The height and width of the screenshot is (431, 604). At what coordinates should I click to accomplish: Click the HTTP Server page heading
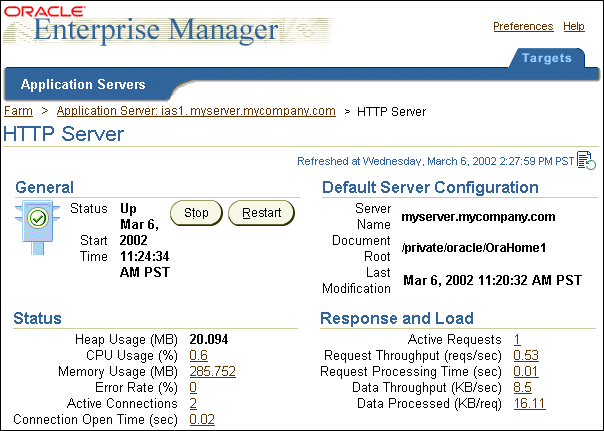[x=64, y=134]
